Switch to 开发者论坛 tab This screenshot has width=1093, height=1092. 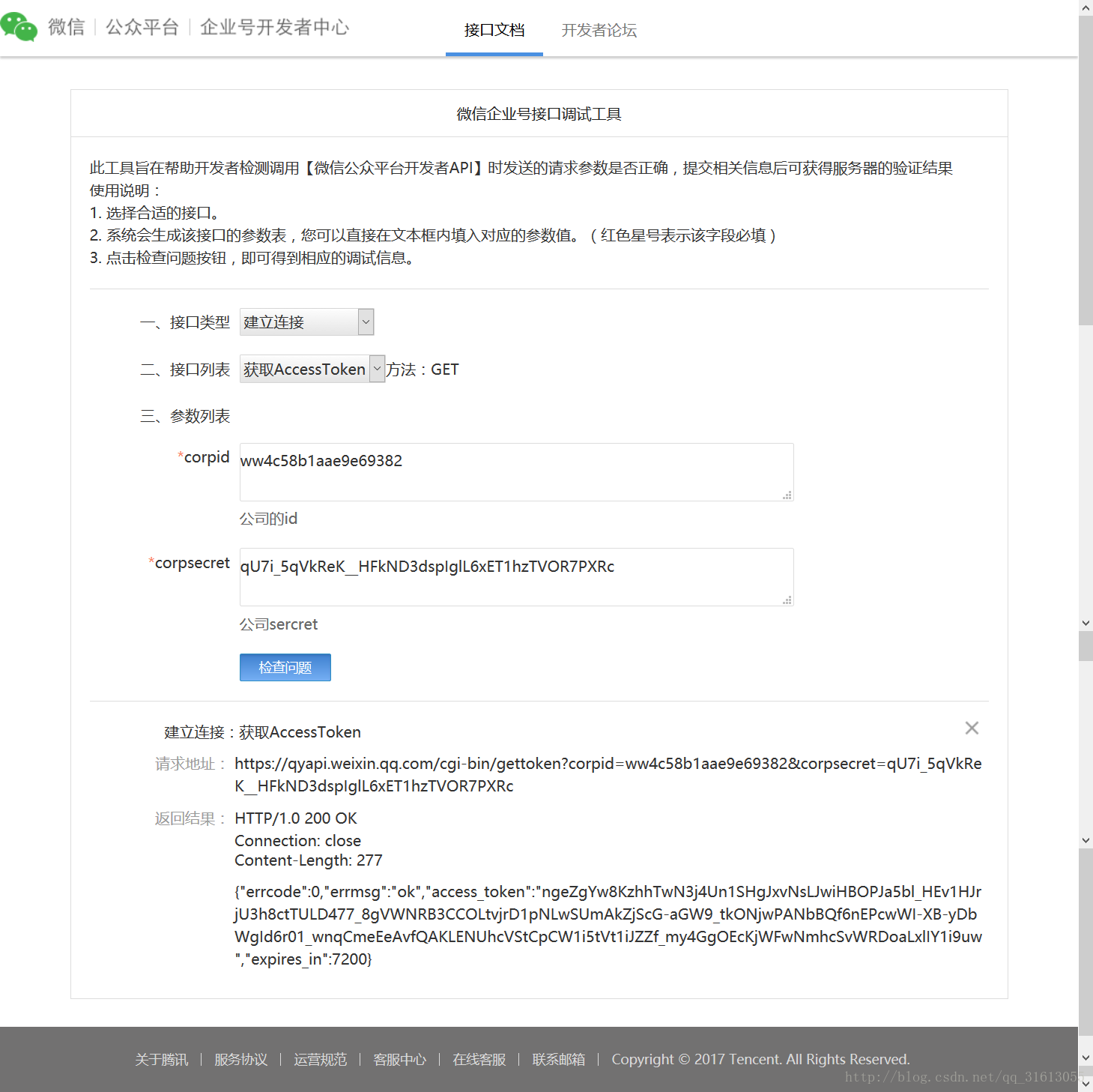click(599, 30)
